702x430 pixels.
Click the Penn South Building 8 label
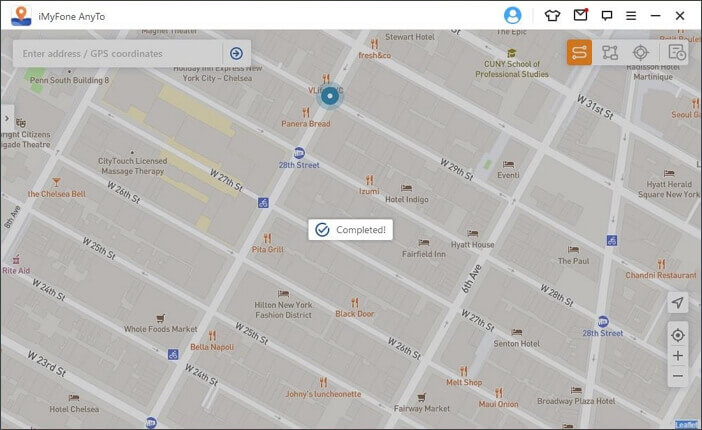[x=69, y=80]
